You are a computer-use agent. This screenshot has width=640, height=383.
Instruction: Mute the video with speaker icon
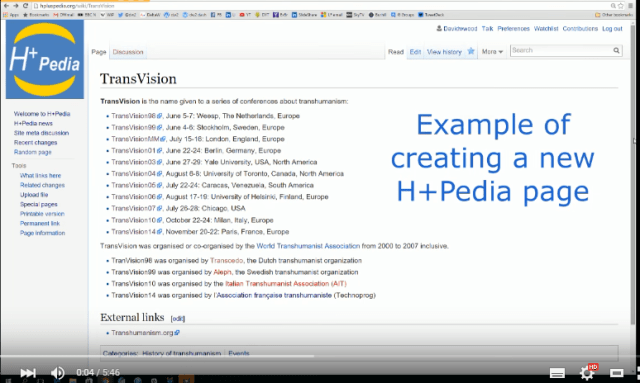coord(58,372)
